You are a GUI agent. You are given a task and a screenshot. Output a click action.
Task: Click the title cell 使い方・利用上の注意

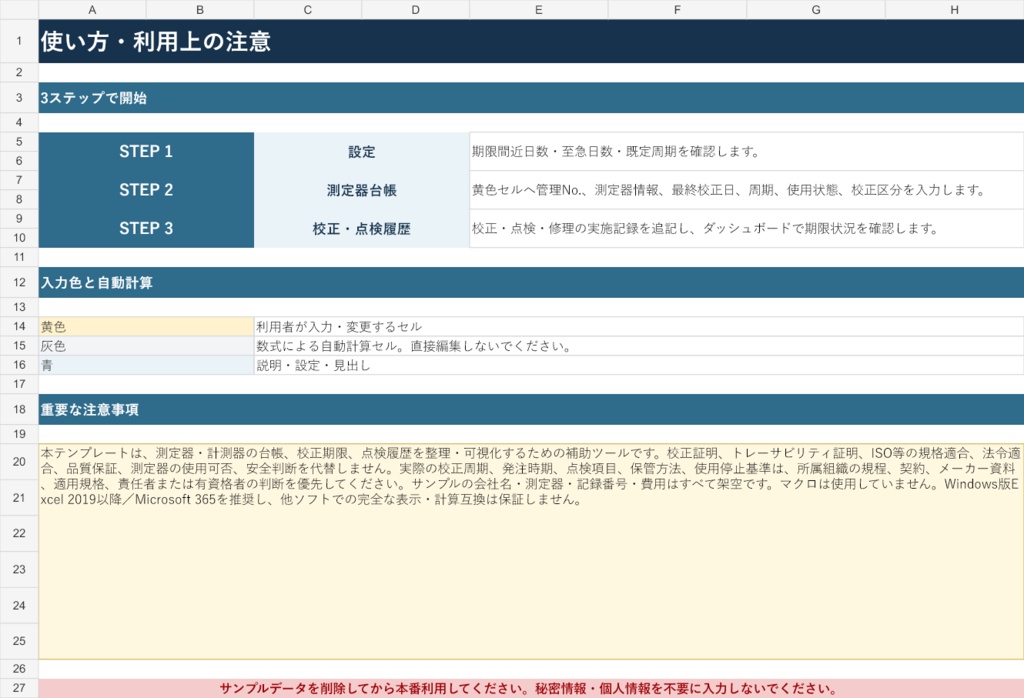click(531, 41)
